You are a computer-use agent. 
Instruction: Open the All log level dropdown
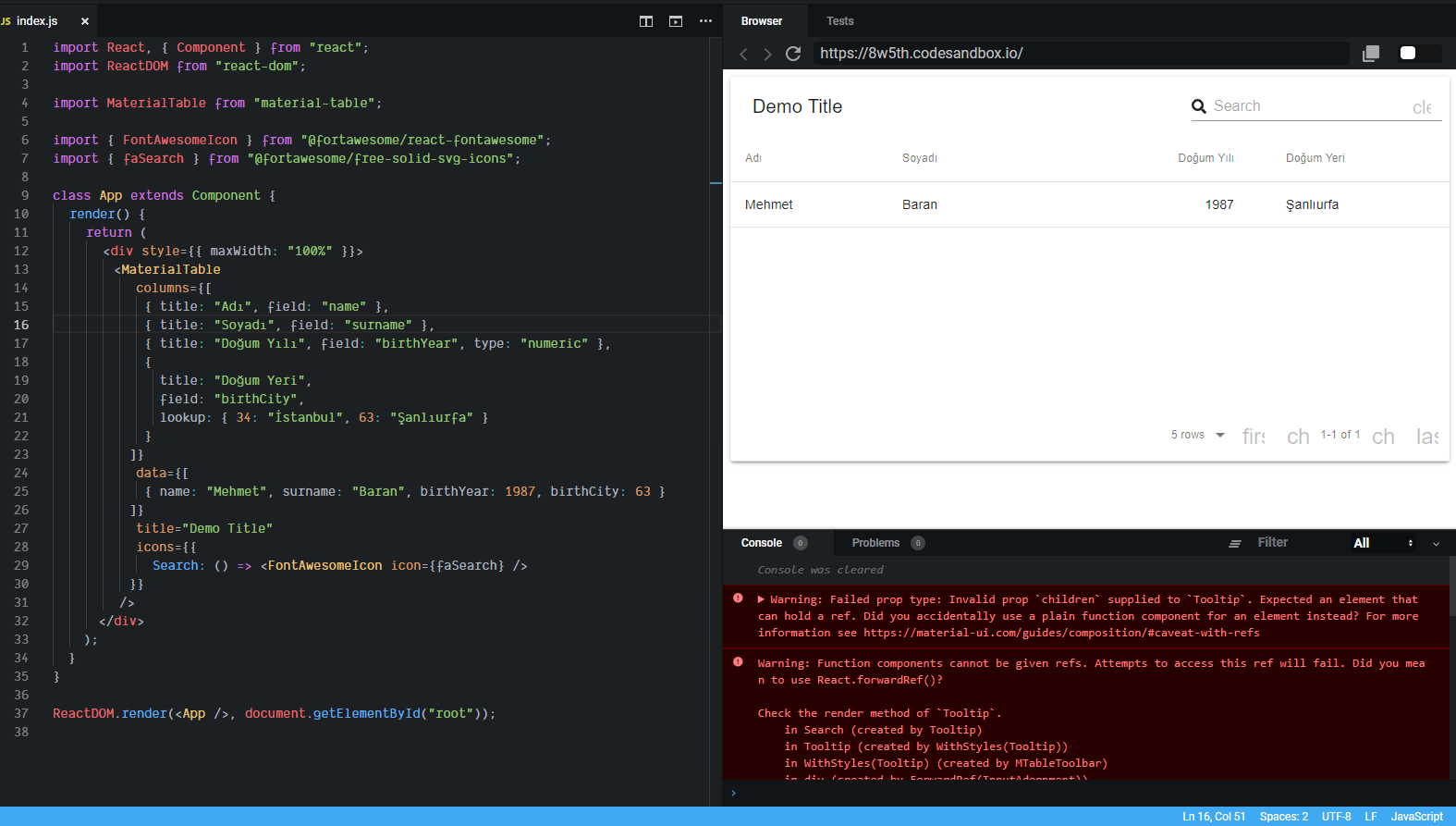(x=1383, y=543)
